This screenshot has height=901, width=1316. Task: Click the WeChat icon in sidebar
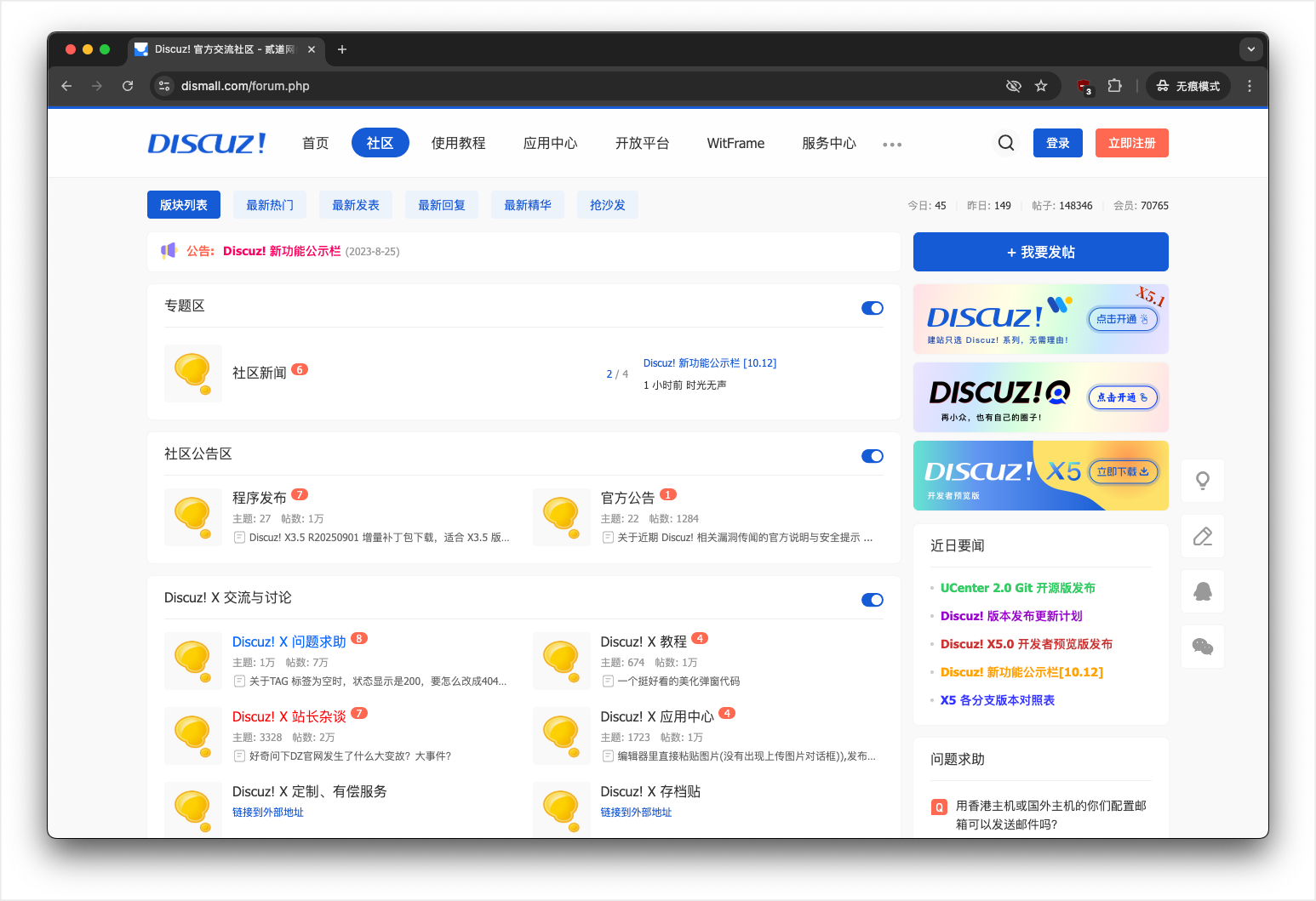coord(1203,647)
